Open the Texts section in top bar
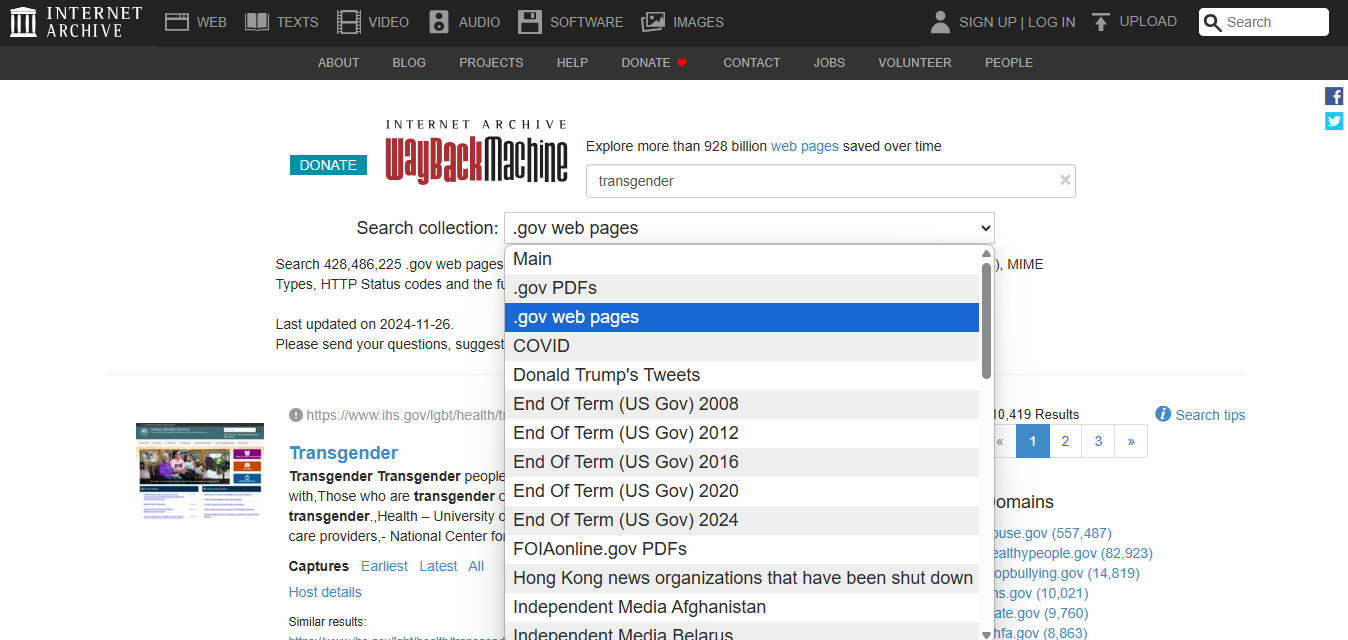Viewport: 1348px width, 640px height. (281, 22)
